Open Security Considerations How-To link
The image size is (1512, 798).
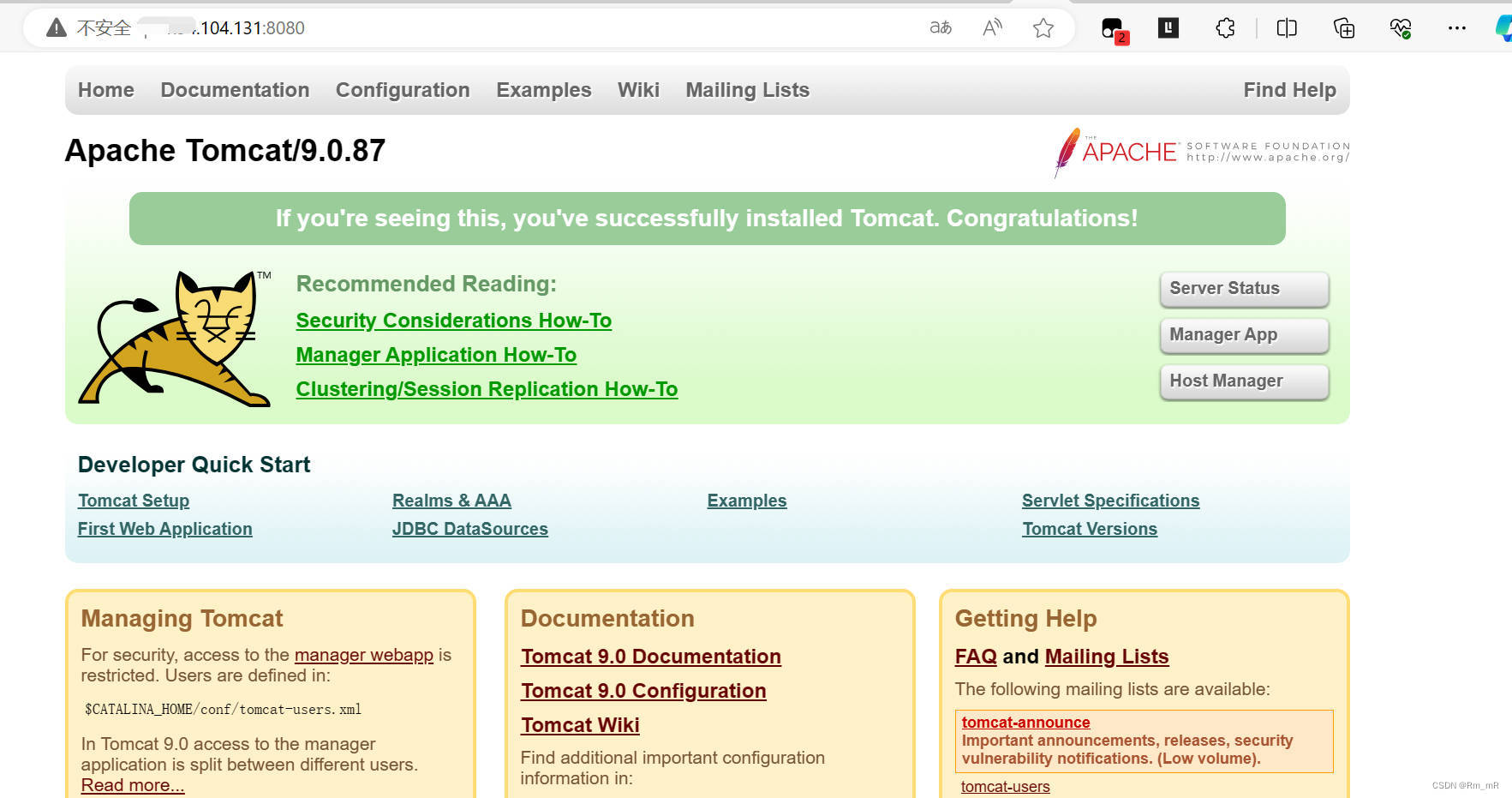(x=454, y=321)
